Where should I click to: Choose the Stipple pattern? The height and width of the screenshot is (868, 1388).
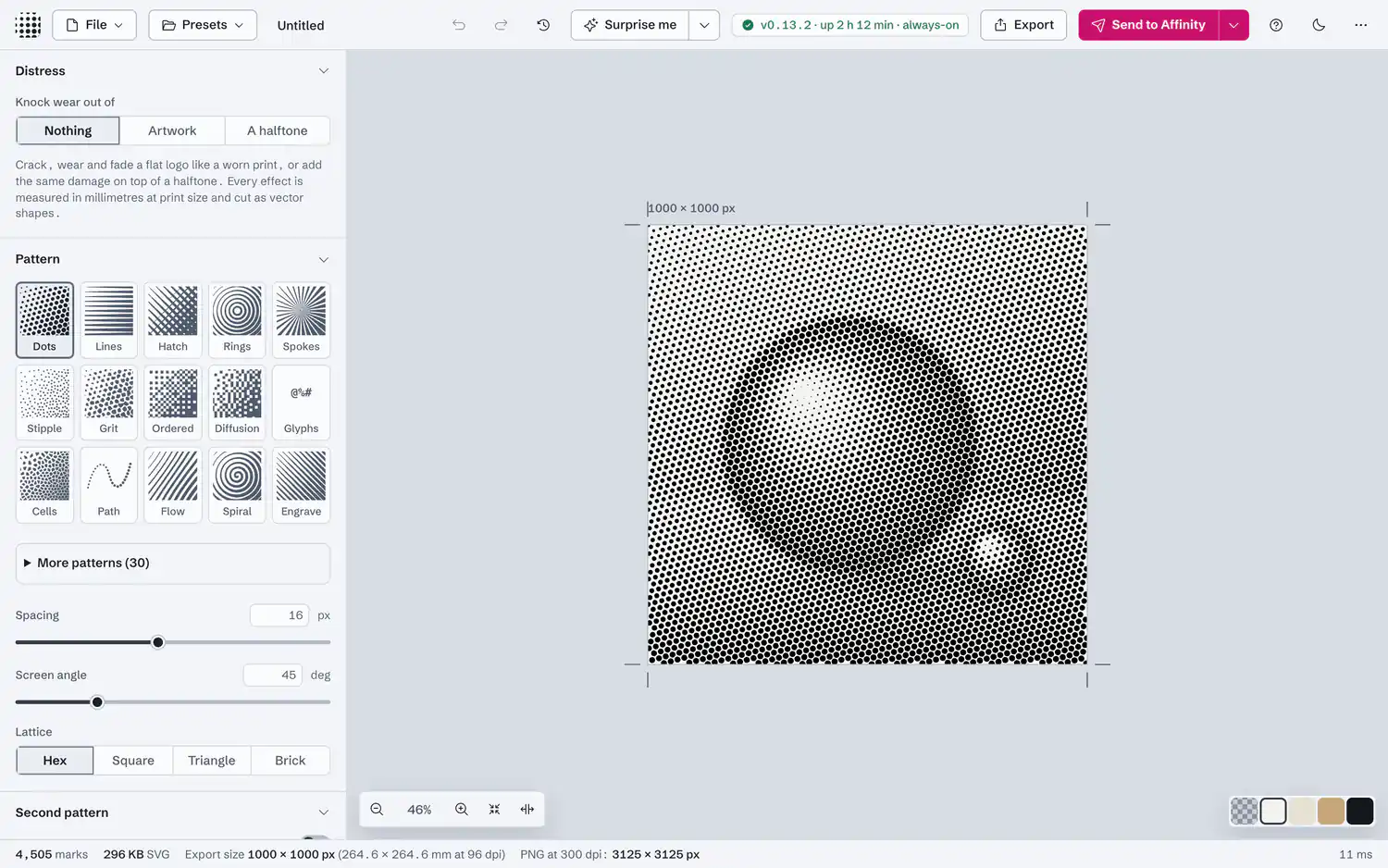(x=44, y=402)
